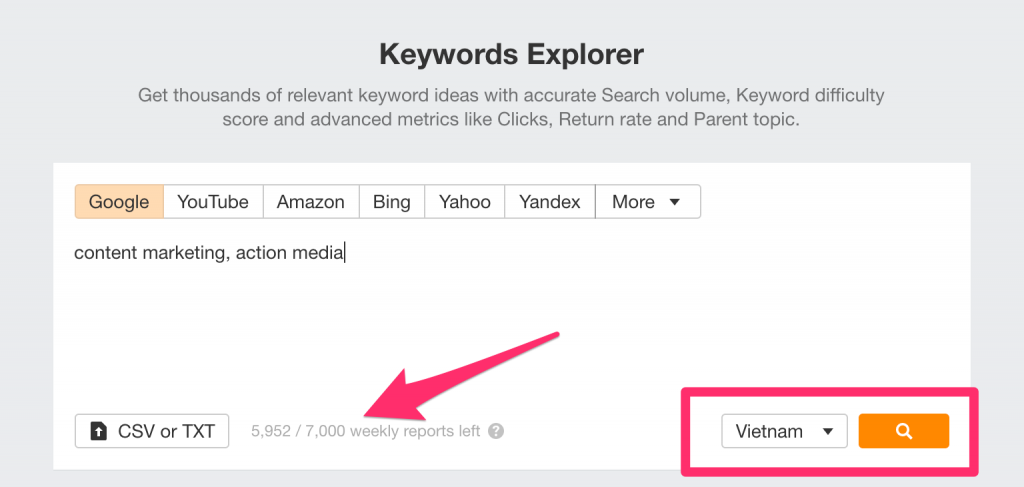Click the Vietnam dropdown arrow

pos(828,431)
